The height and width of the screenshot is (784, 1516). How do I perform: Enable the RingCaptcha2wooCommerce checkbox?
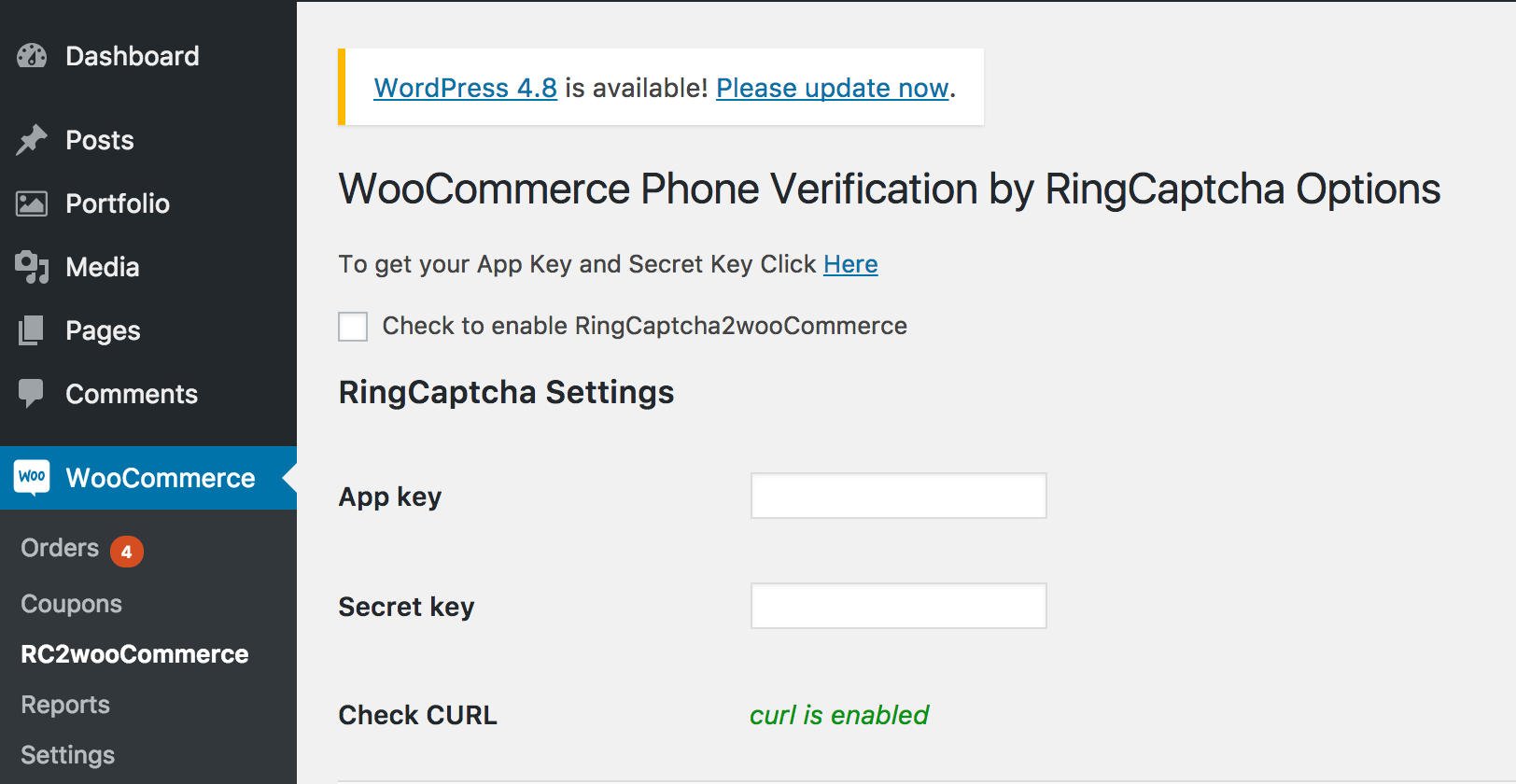353,327
